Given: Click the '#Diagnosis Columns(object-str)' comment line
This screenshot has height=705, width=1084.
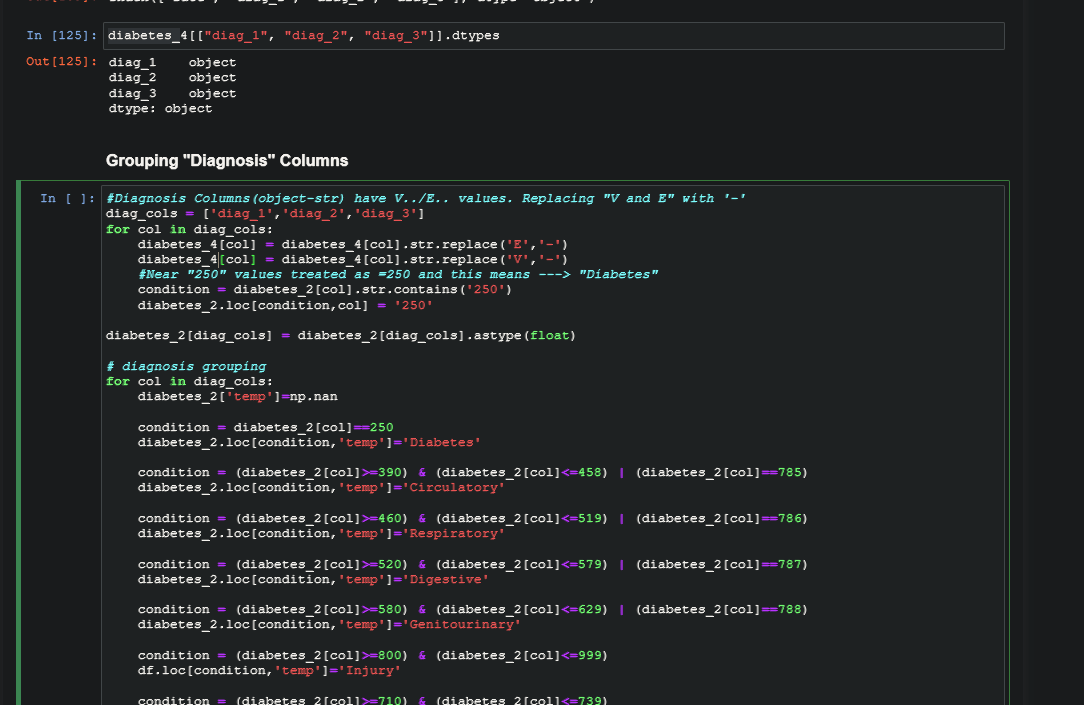Looking at the screenshot, I should pos(426,198).
